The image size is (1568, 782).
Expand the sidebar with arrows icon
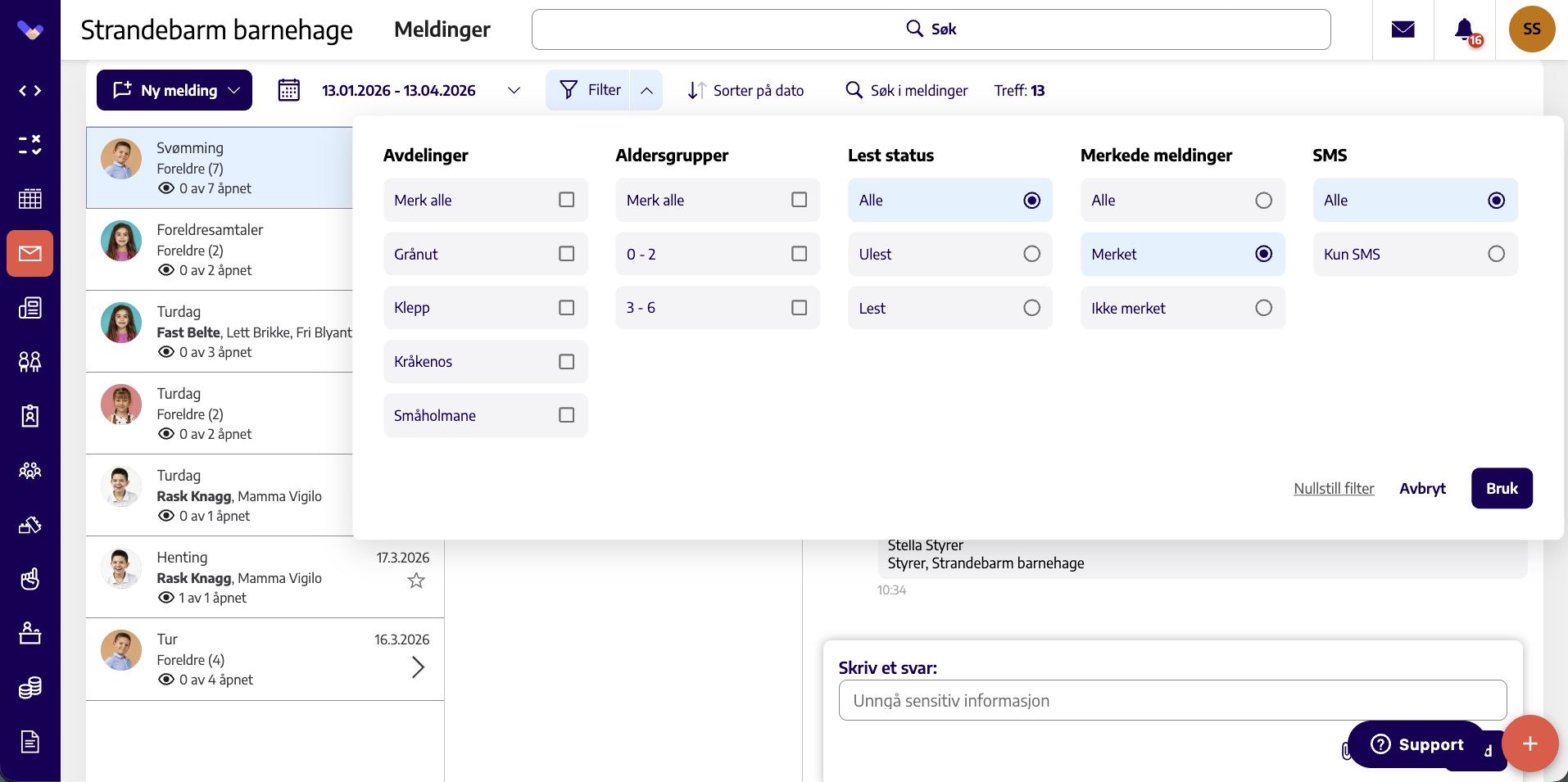point(30,91)
